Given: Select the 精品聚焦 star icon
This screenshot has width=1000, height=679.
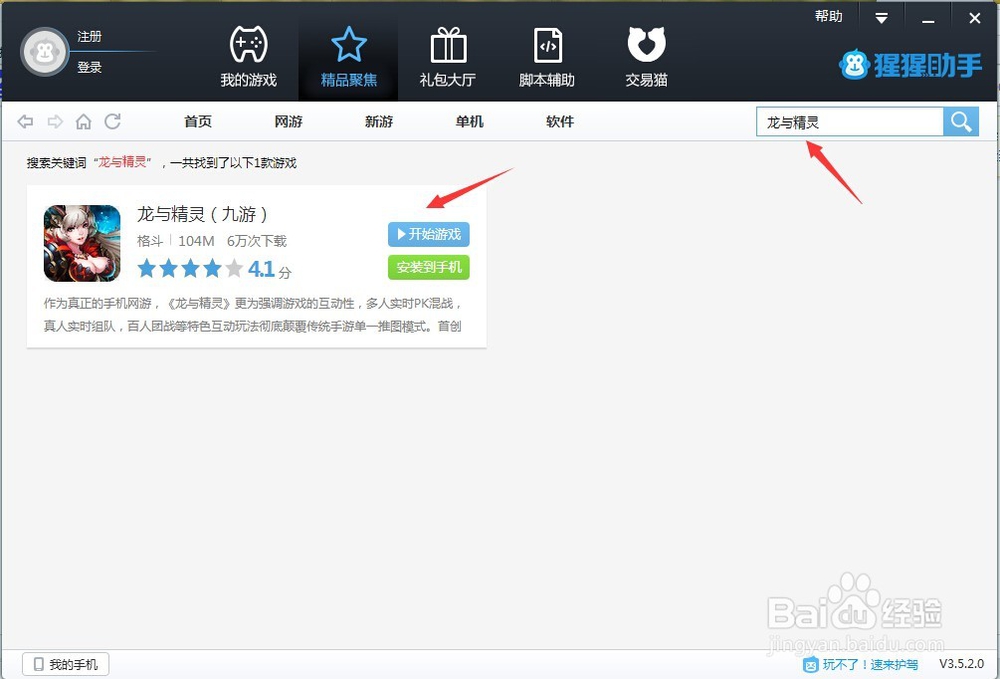Looking at the screenshot, I should [348, 45].
